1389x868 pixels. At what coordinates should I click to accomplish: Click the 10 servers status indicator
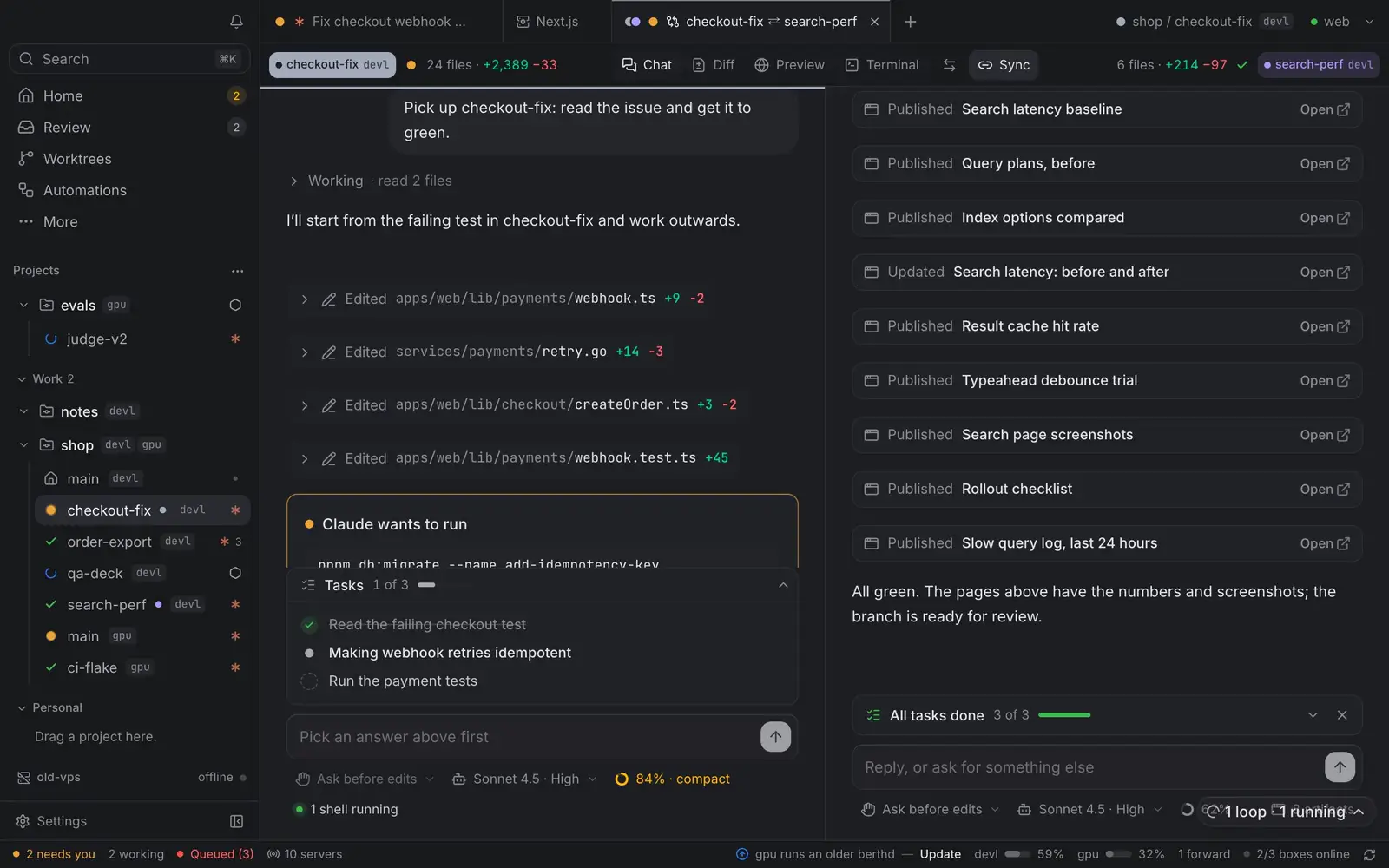pyautogui.click(x=305, y=855)
